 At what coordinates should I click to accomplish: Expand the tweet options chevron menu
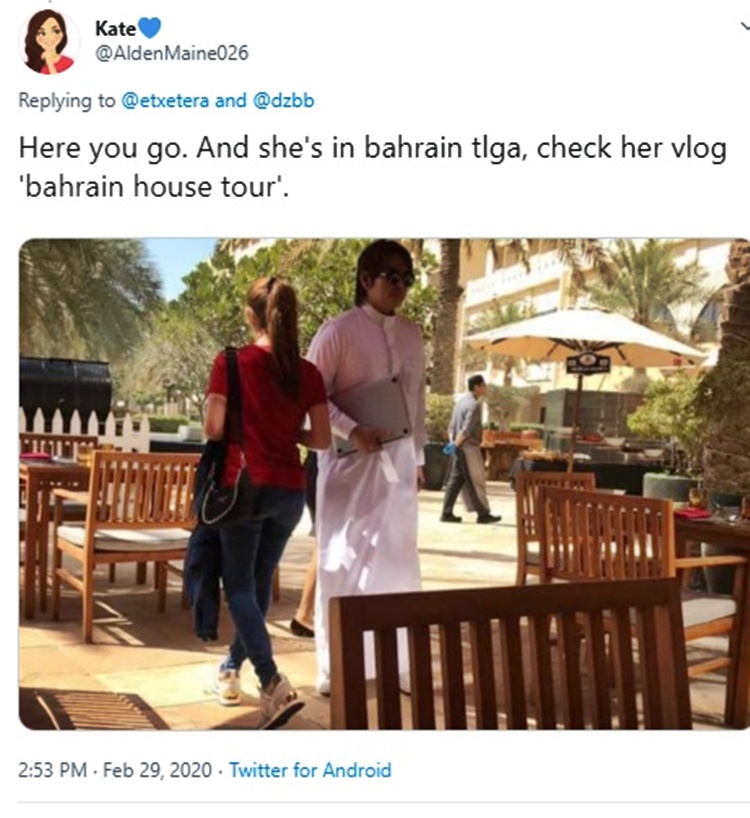pos(745,27)
